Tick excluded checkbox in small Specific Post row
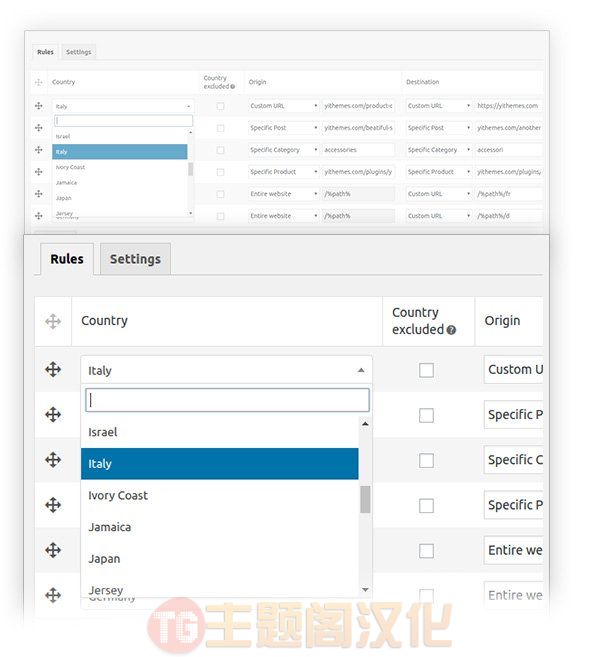The image size is (600, 657). (x=220, y=128)
